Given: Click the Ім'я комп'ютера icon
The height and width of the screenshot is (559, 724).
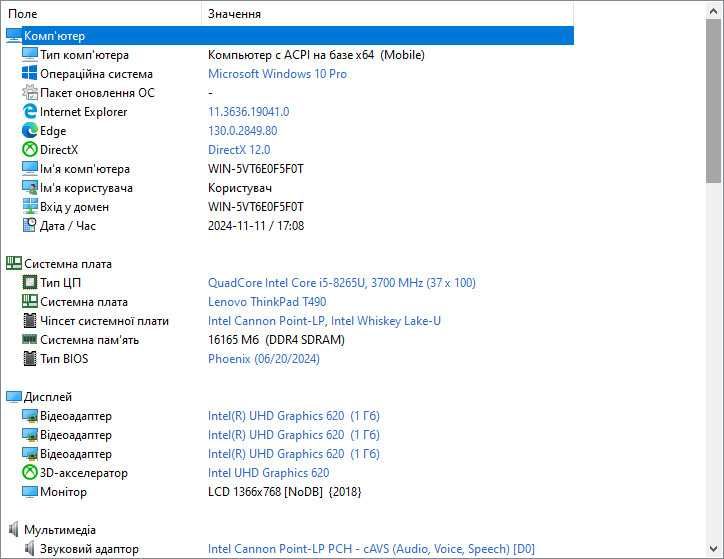Looking at the screenshot, I should 30,168.
